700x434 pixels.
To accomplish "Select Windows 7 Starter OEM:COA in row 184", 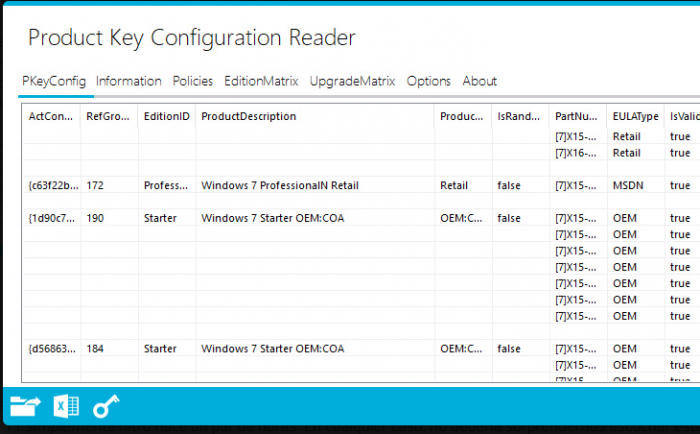I will click(273, 349).
